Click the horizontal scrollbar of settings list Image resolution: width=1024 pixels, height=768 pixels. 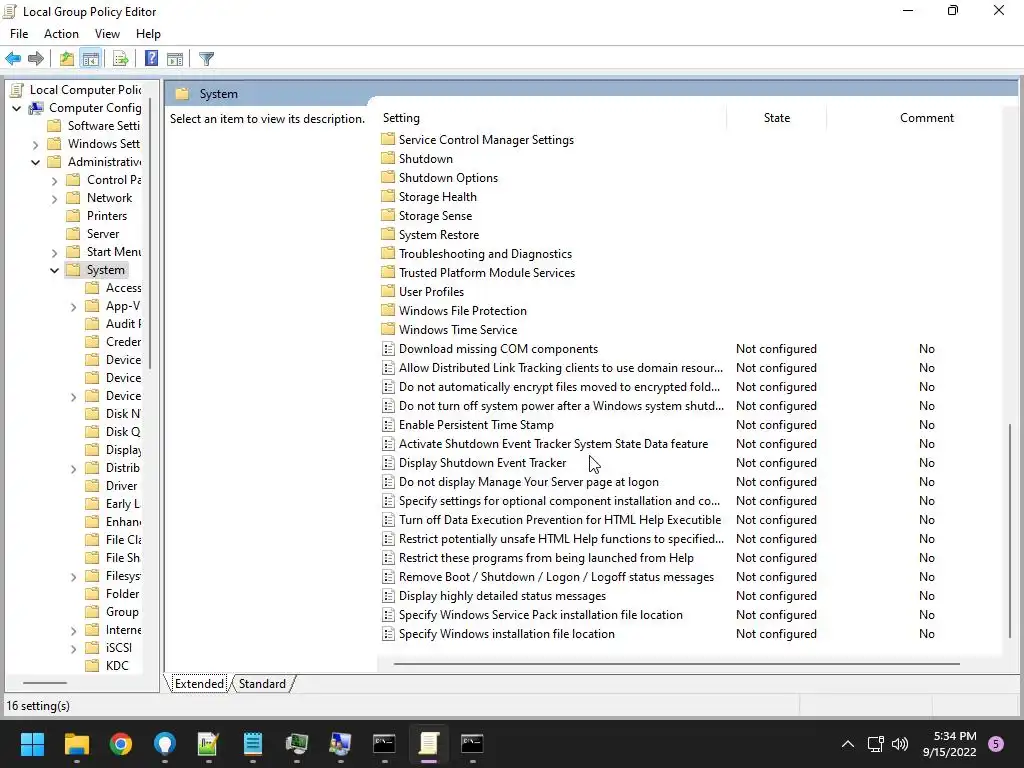676,664
